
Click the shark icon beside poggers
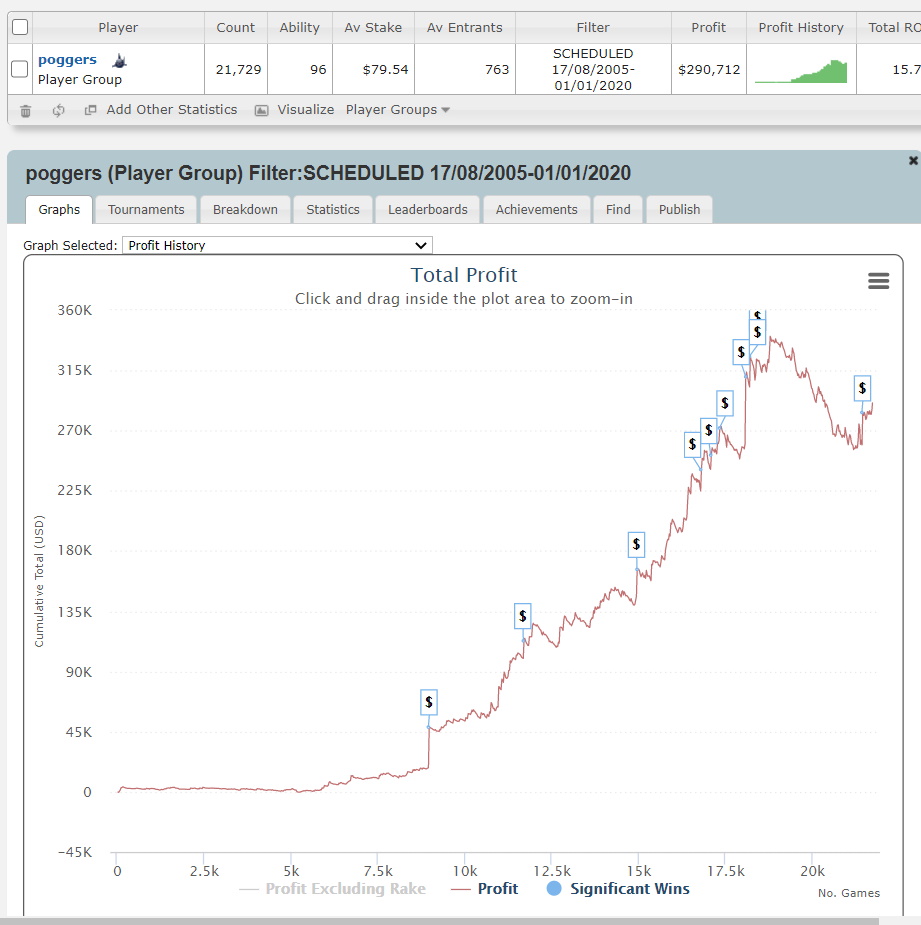pos(120,60)
